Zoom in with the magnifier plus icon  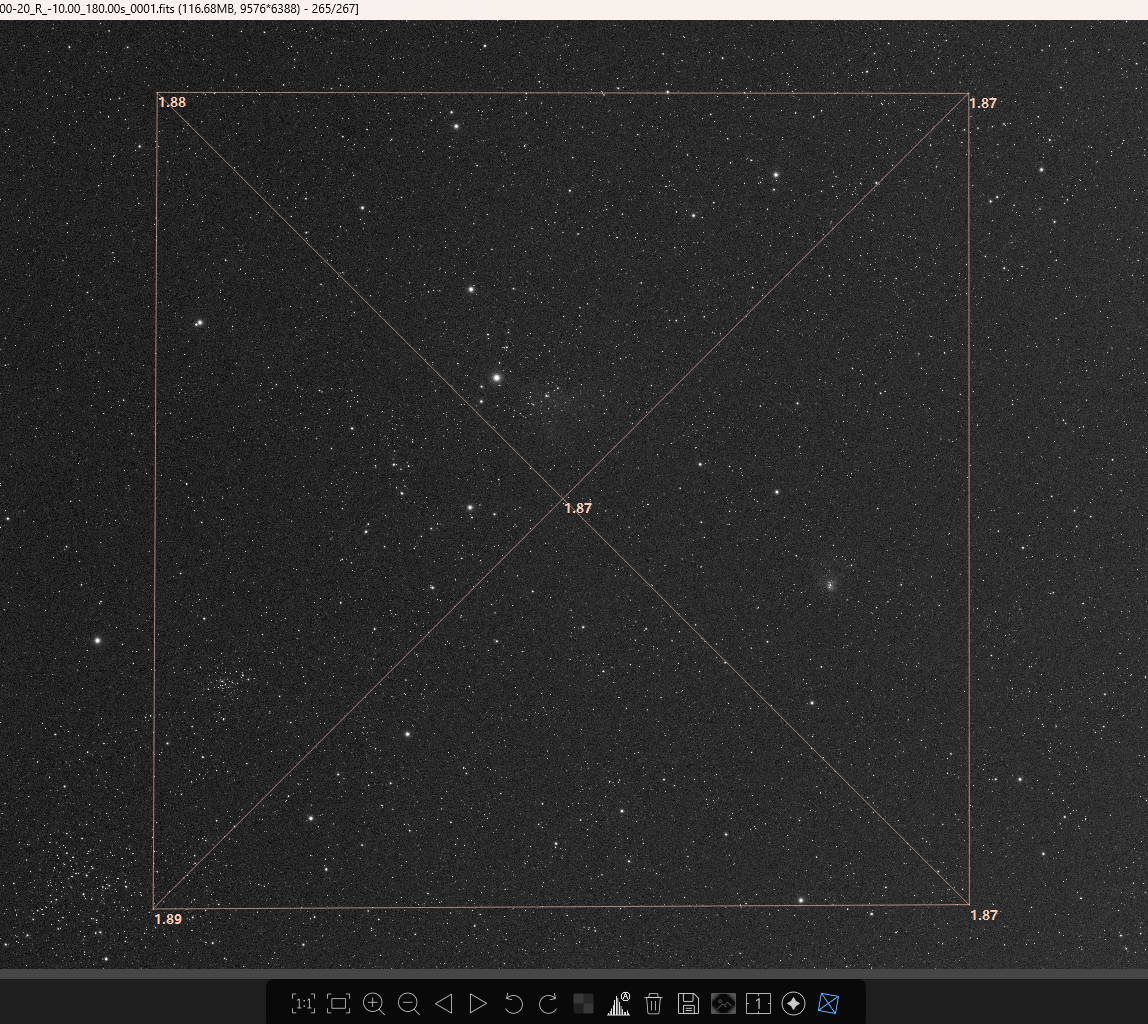tap(374, 1003)
